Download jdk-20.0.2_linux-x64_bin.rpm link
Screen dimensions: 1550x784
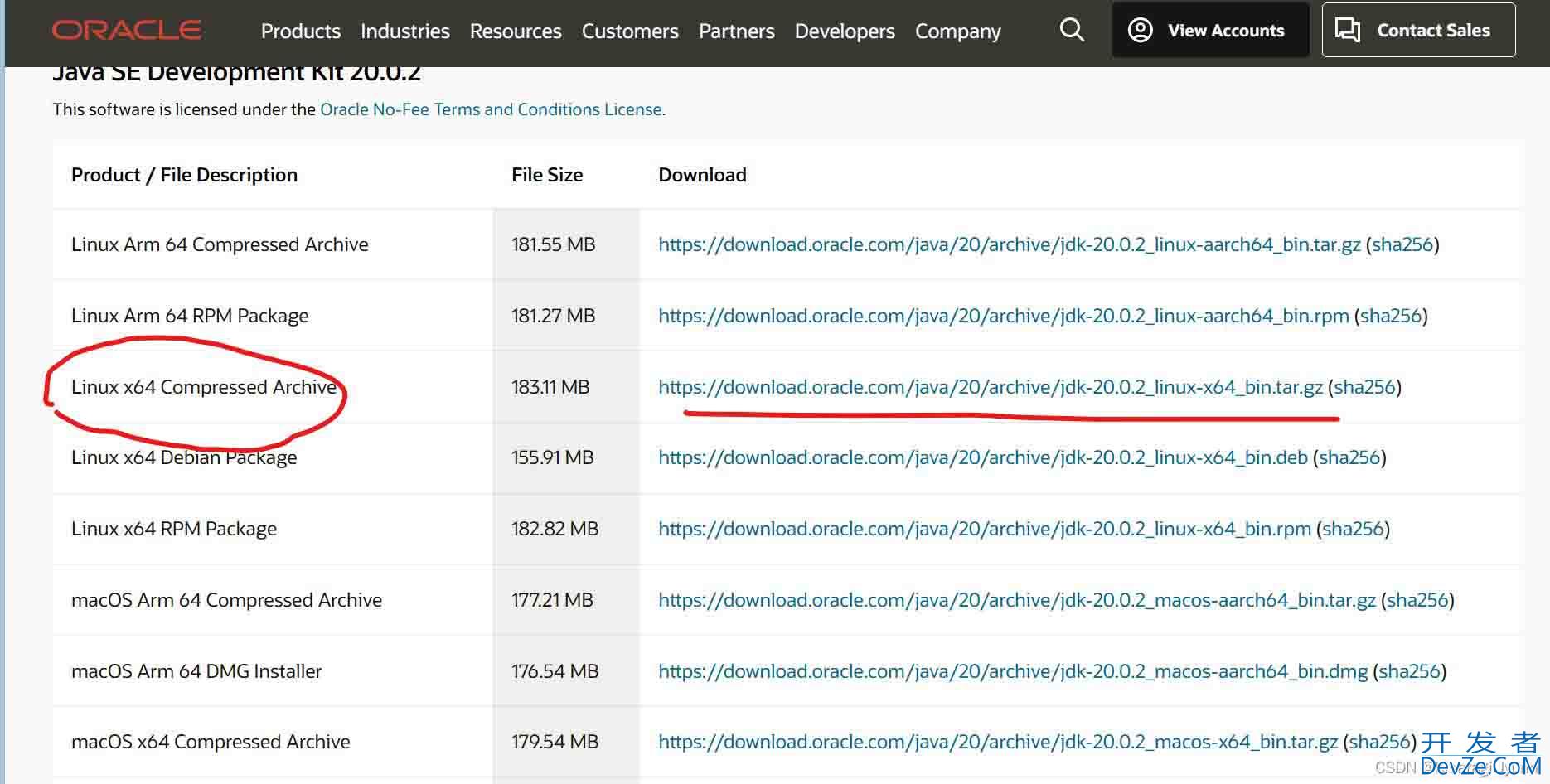985,529
